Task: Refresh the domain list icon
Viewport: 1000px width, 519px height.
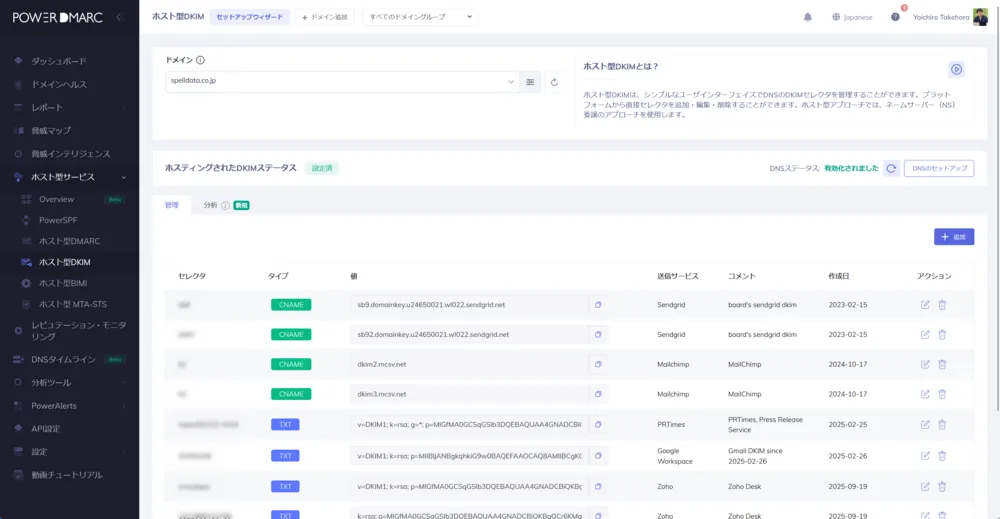Action: click(554, 82)
